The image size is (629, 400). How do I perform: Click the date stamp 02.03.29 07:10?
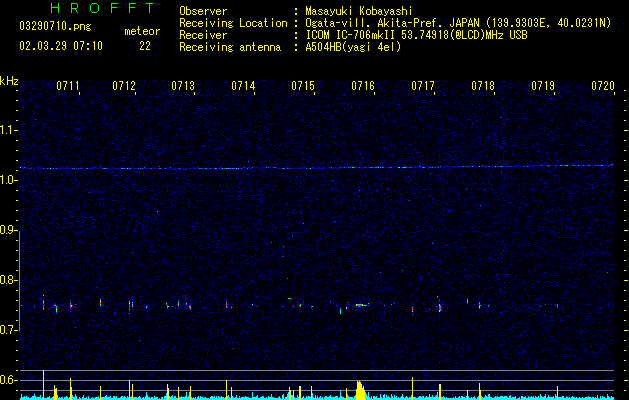tap(61, 46)
